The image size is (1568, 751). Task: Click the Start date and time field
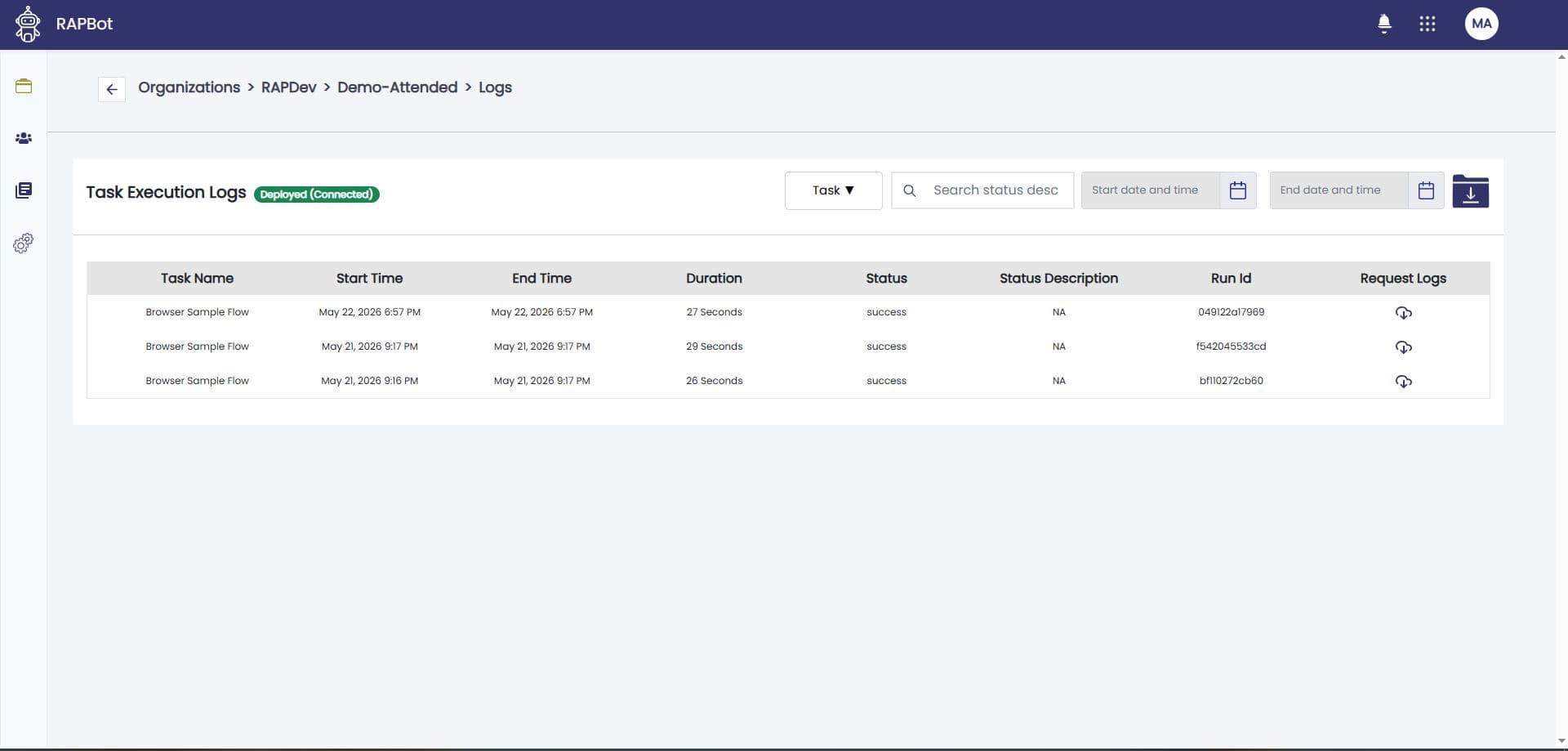point(1150,190)
